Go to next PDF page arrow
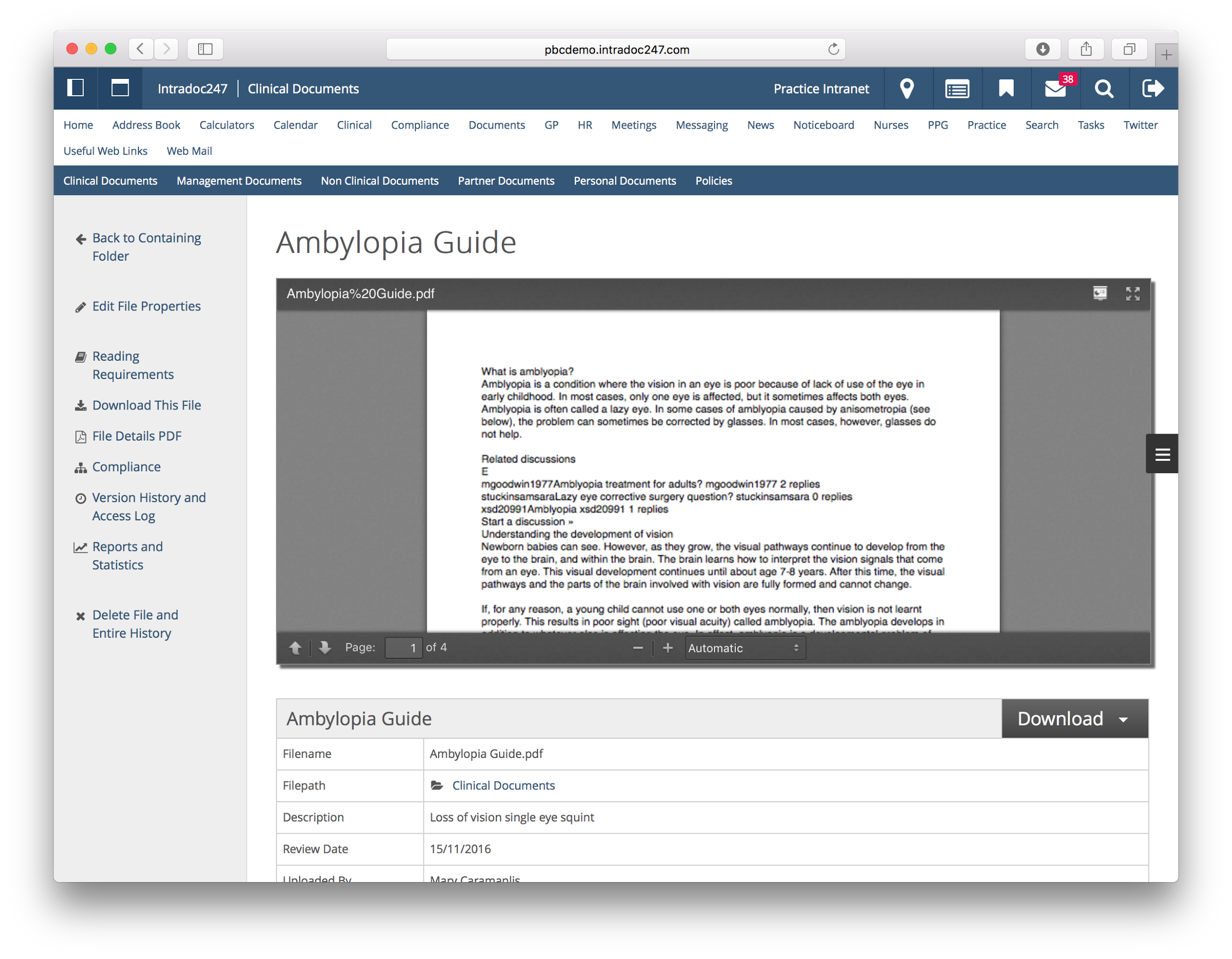This screenshot has width=1232, height=959. (324, 648)
